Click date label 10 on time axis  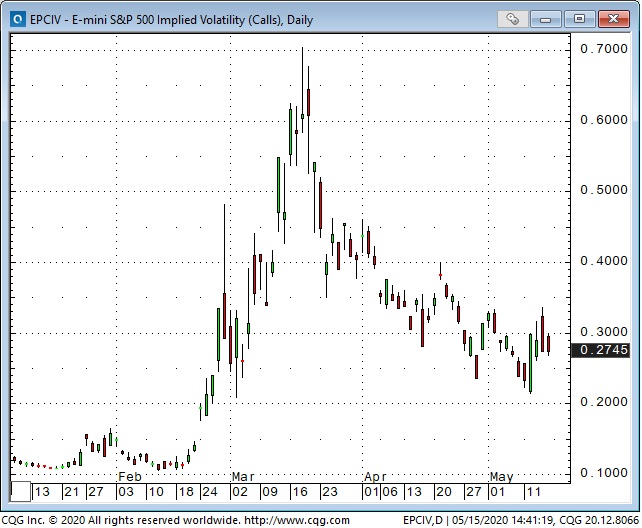click(156, 492)
